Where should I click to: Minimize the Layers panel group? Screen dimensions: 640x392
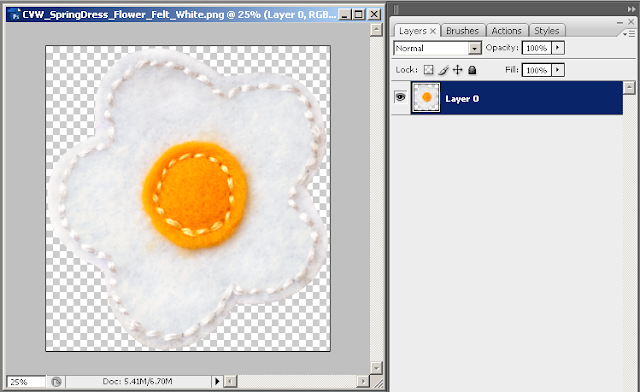tap(620, 22)
